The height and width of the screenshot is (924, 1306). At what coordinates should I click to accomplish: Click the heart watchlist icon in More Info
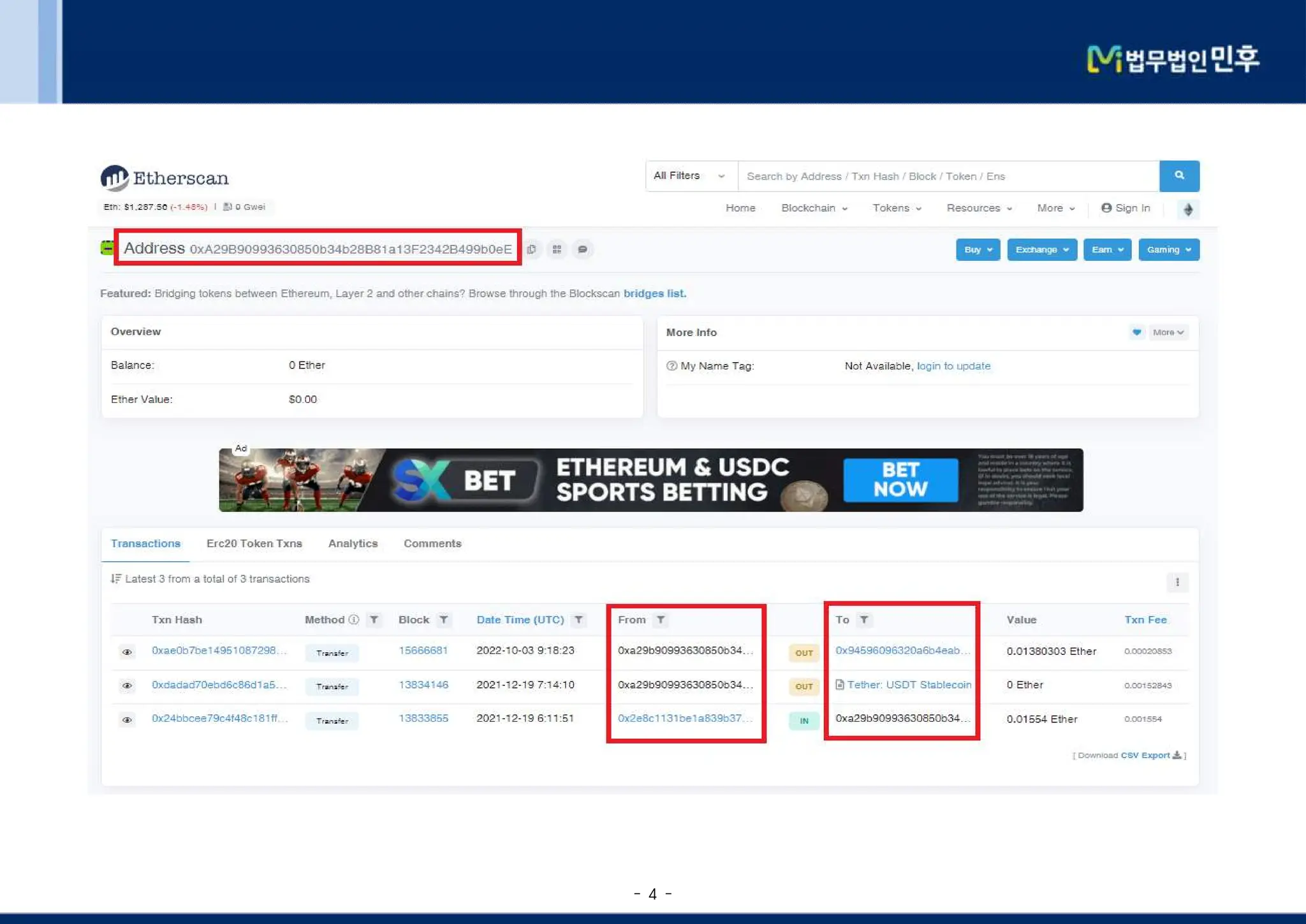tap(1136, 332)
